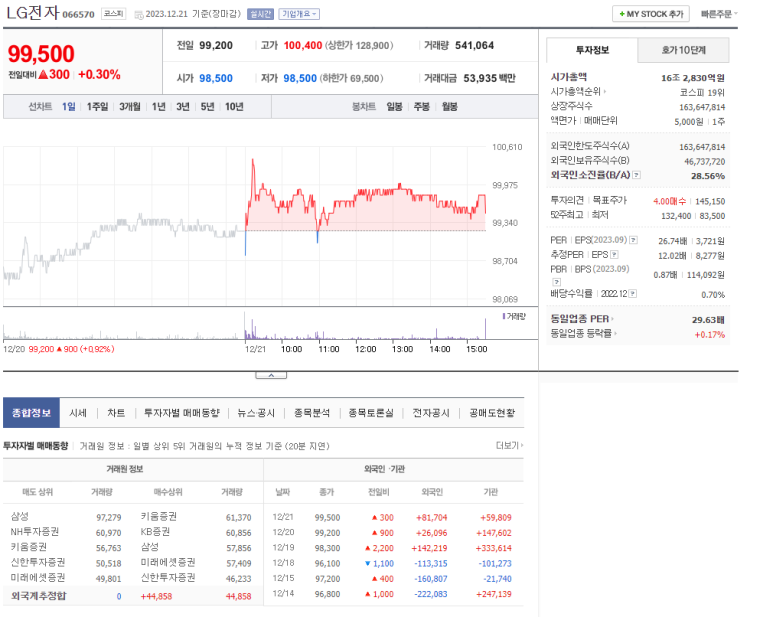The image size is (773, 617).
Task: Open 종목분석 tab
Action: [x=312, y=413]
